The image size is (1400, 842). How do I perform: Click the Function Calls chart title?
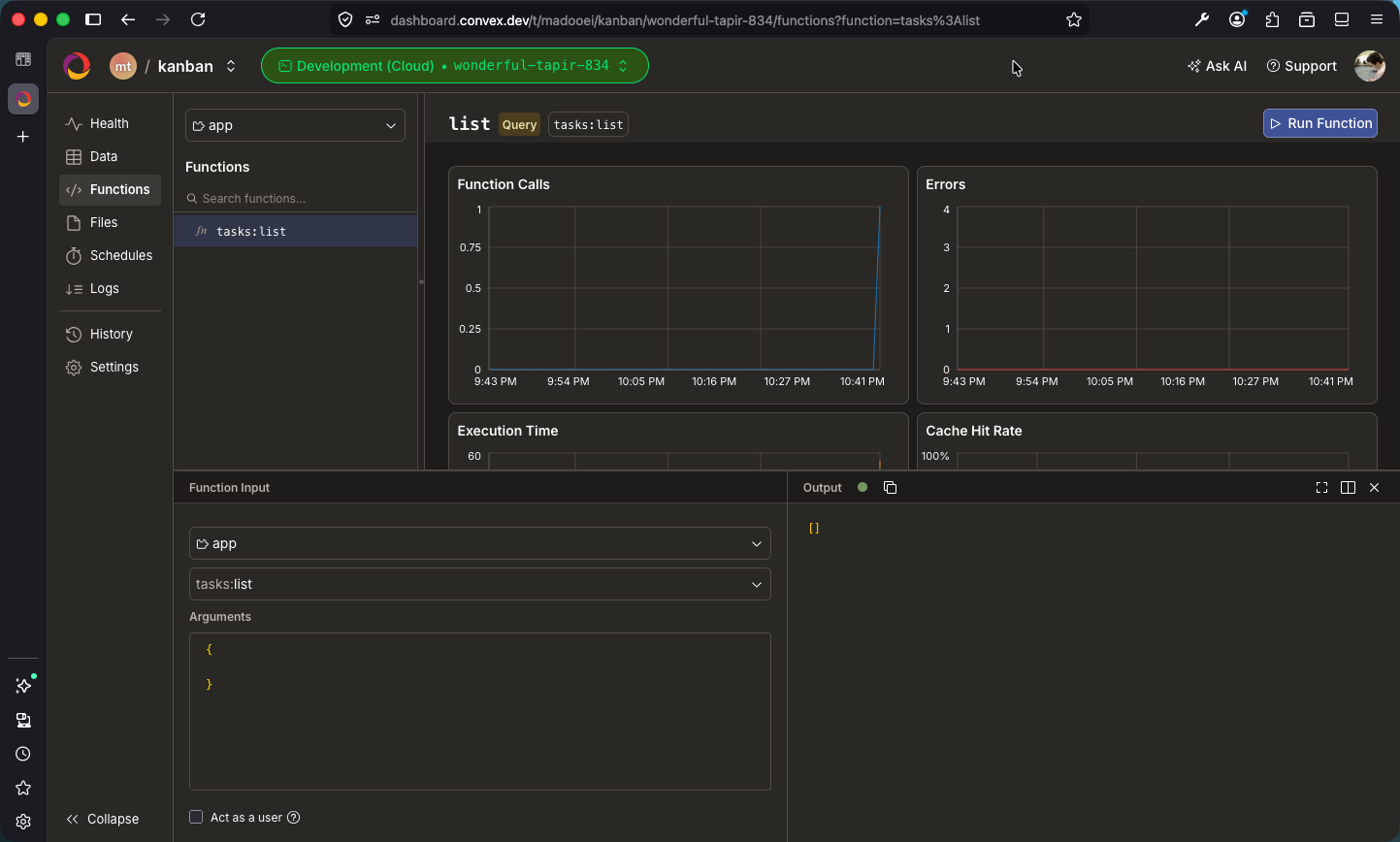(x=504, y=184)
